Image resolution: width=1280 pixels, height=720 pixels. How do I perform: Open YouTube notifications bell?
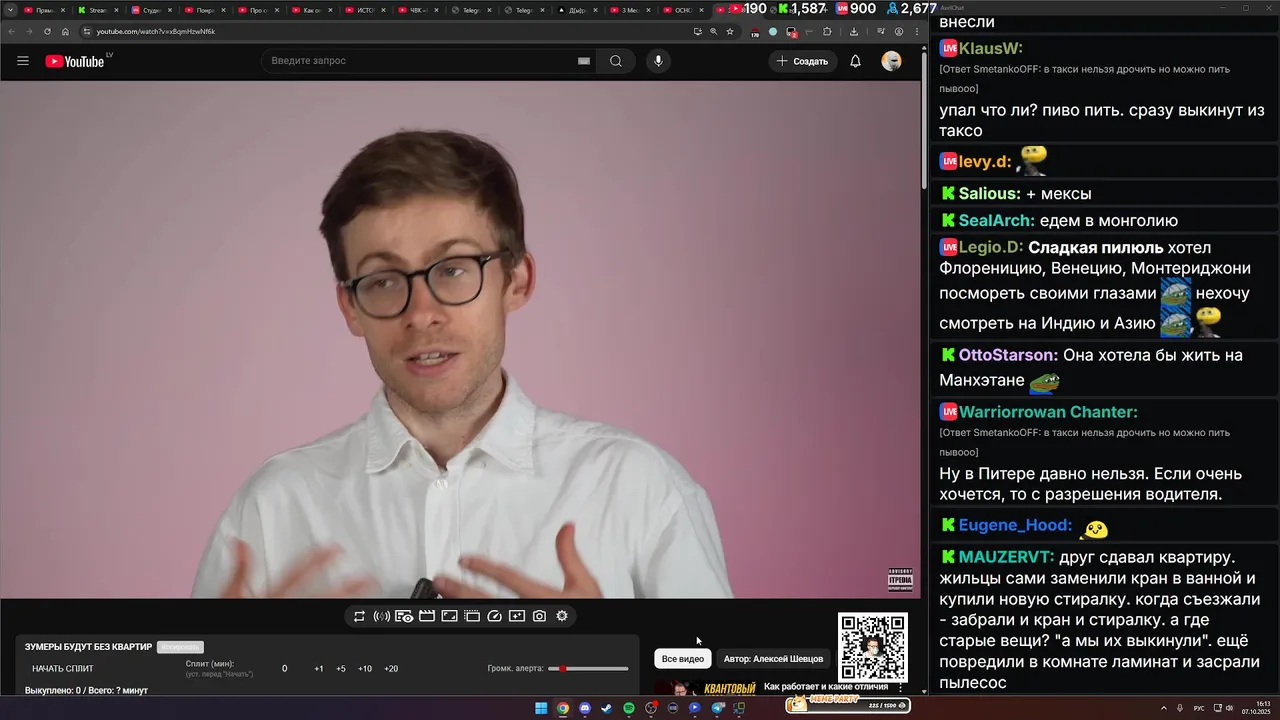coord(855,61)
